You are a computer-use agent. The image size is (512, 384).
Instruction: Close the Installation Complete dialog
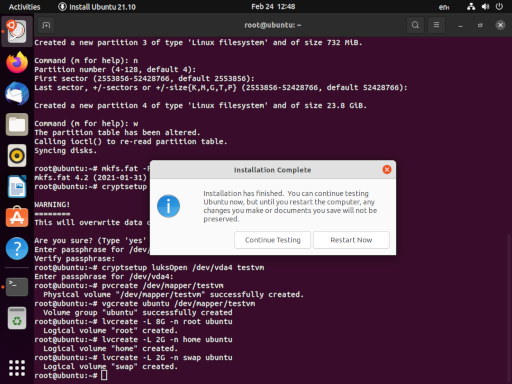click(x=387, y=170)
